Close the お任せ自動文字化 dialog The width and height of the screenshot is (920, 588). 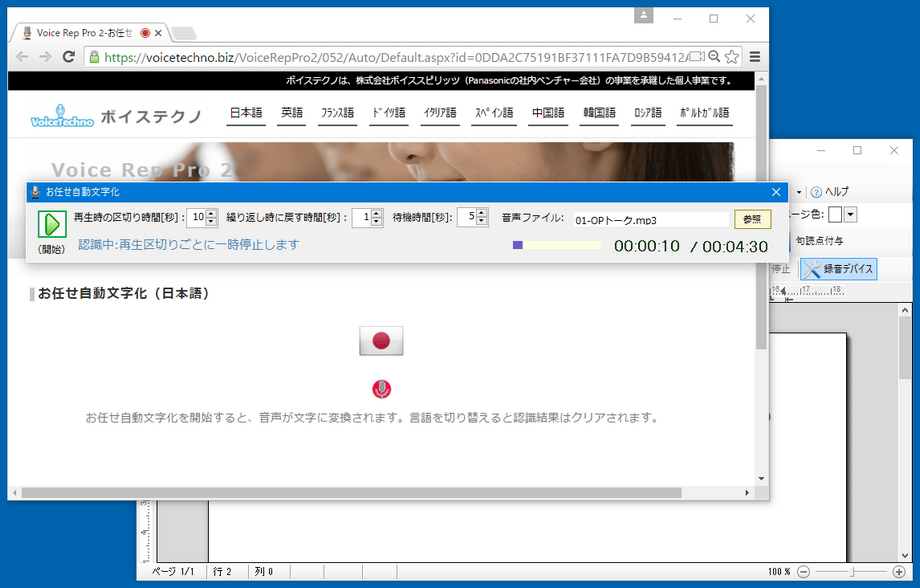point(776,192)
